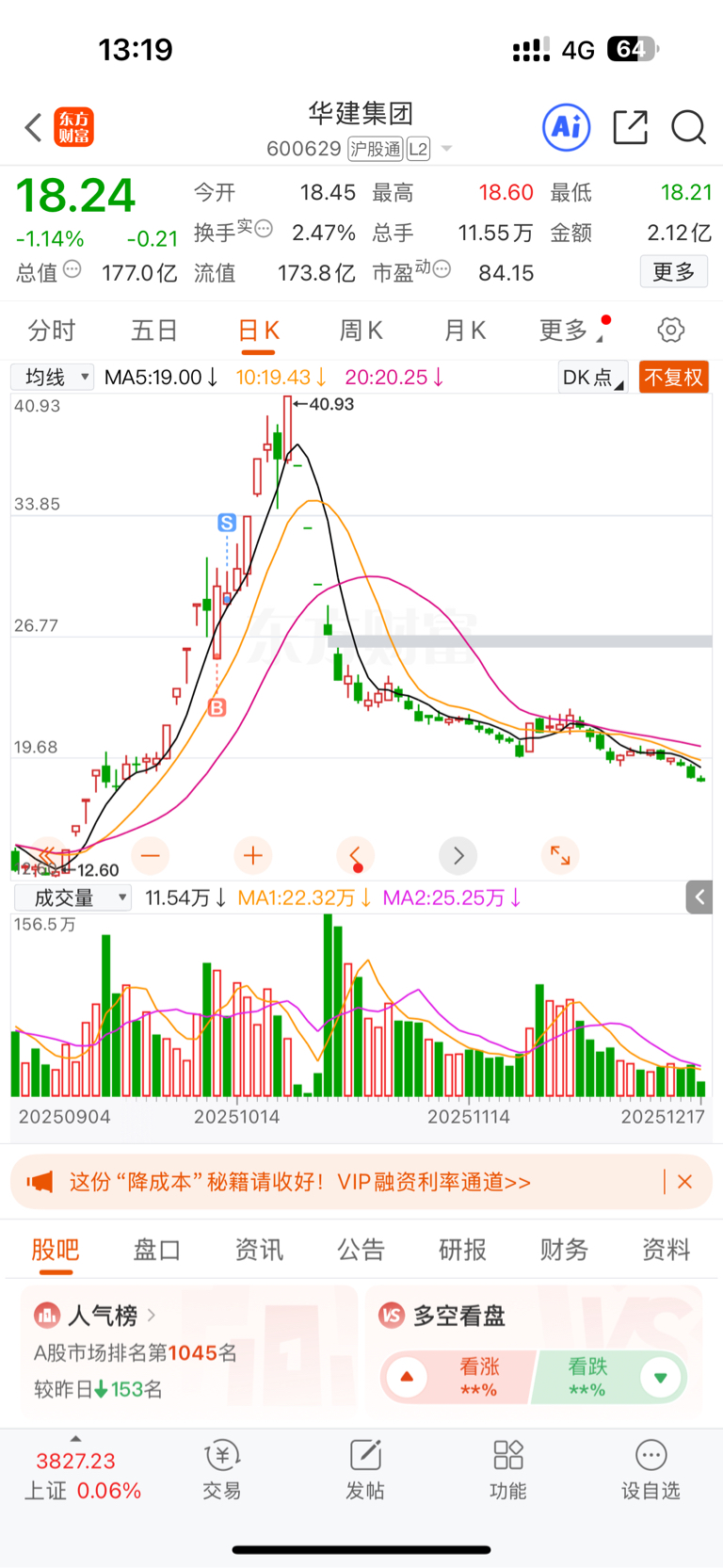Open the 公告 tab
Screen dimensions: 723x1568
[x=361, y=1250]
